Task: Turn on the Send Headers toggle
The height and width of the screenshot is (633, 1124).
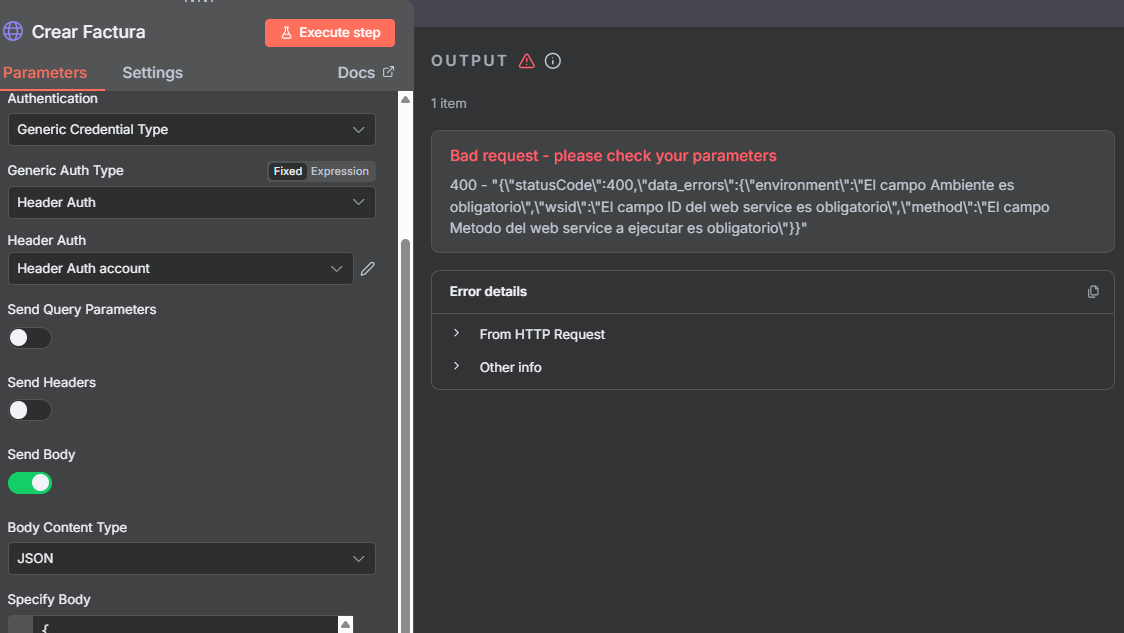Action: tap(29, 410)
